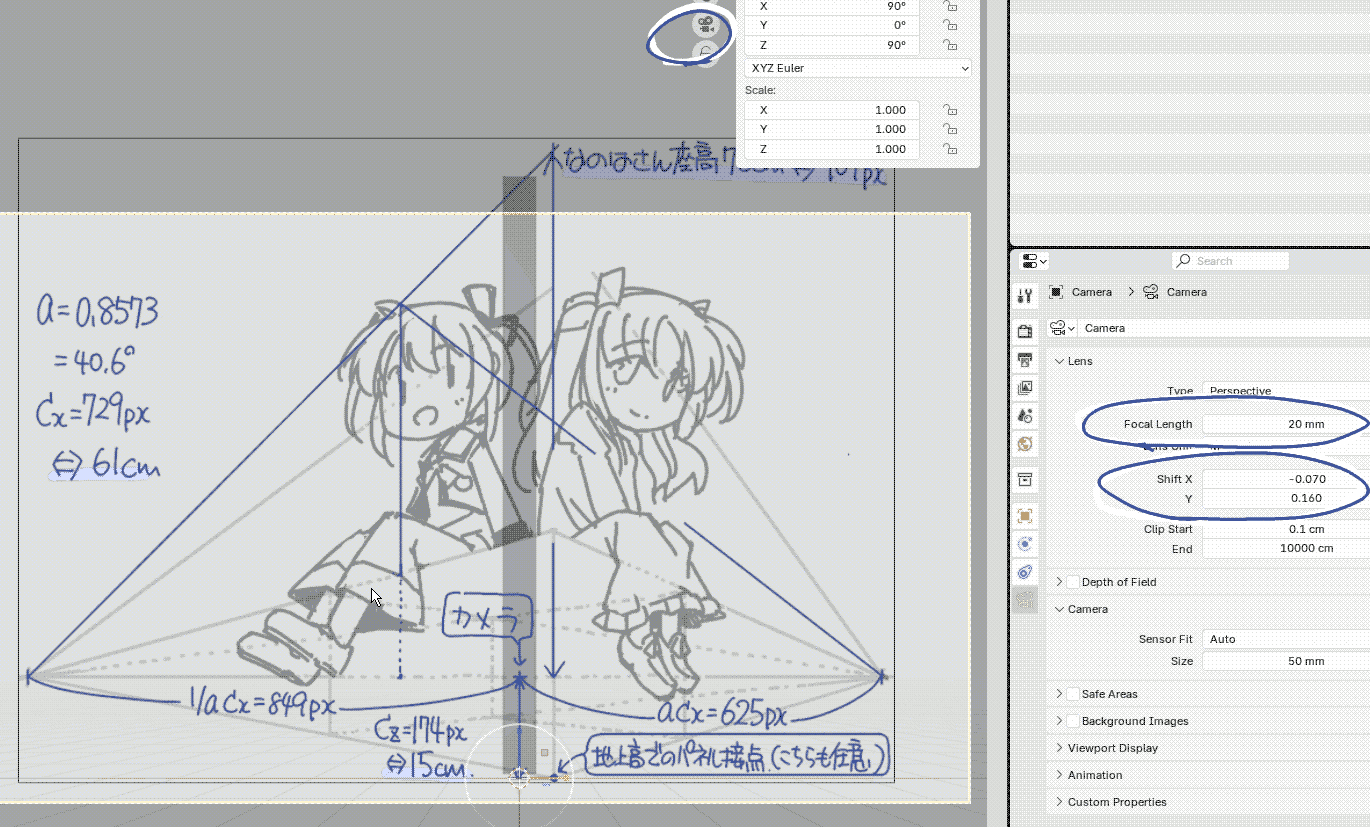Open the camera data-block browse dropdown

[x=1062, y=328]
